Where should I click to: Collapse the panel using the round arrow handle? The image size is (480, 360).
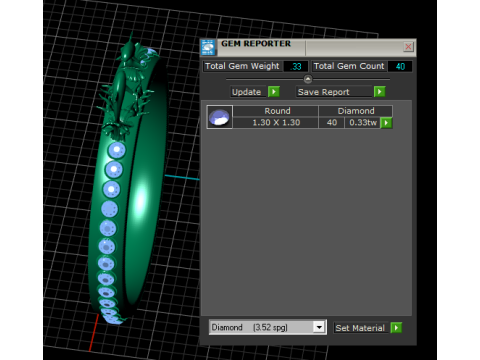coord(308,79)
